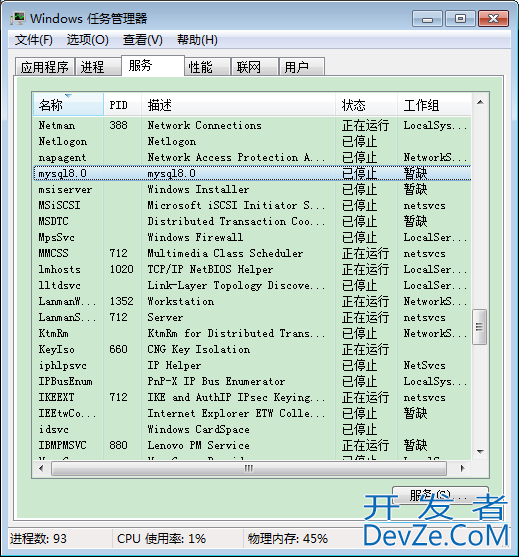Screen dimensions: 519x557
Task: Select the MSiSCSI service row
Action: coord(252,205)
